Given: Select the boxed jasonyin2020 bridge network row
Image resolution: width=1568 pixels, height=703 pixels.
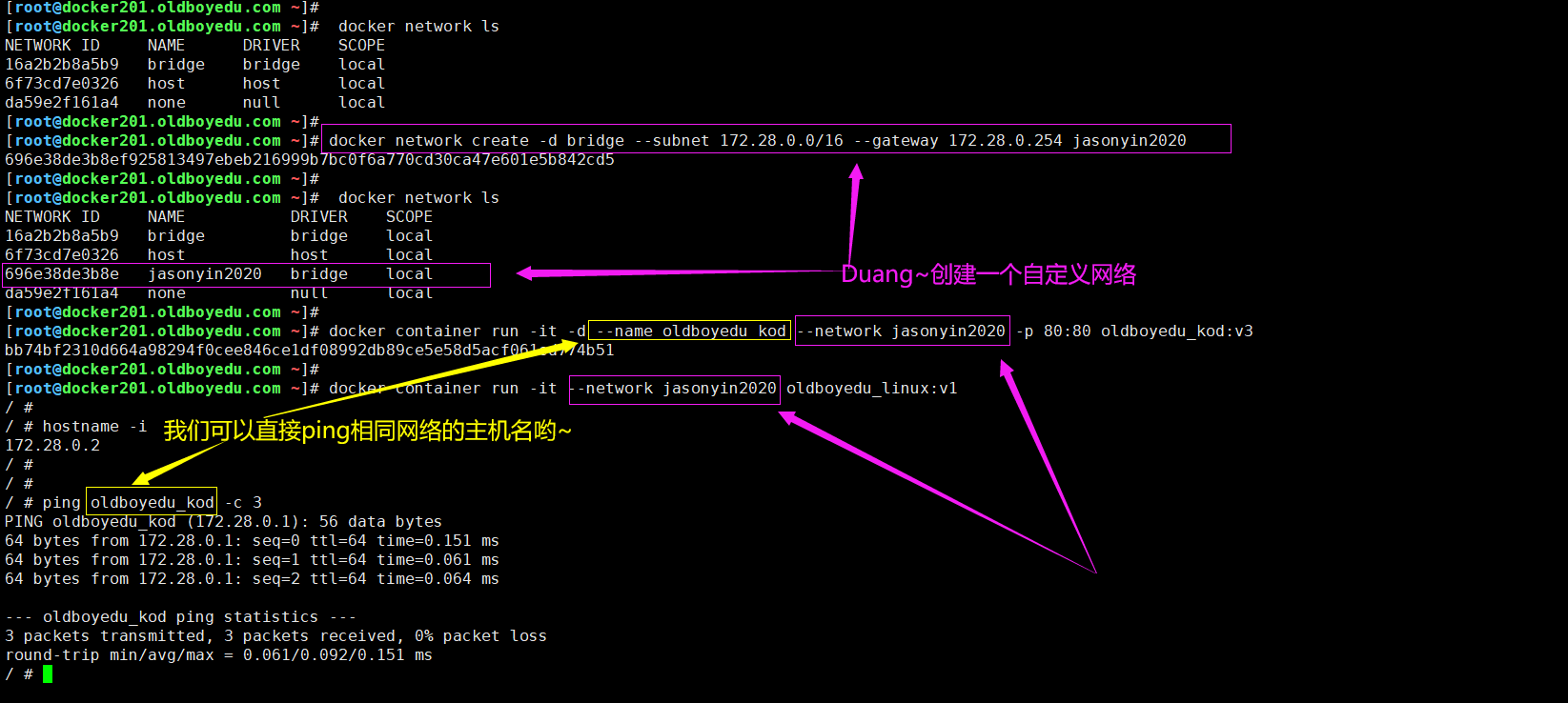Looking at the screenshot, I should [x=246, y=274].
